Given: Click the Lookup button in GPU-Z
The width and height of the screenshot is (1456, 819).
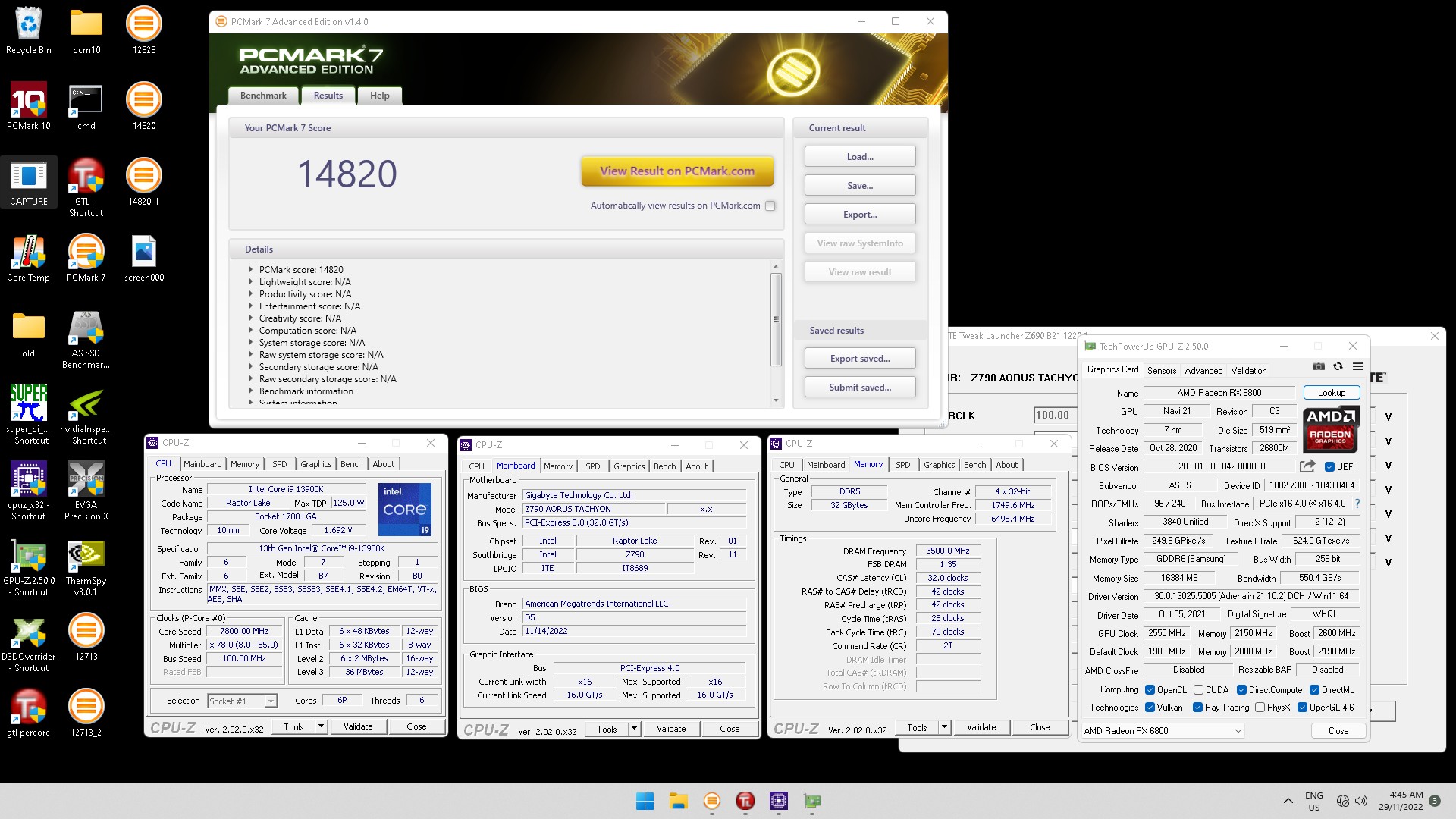Looking at the screenshot, I should pyautogui.click(x=1332, y=393).
